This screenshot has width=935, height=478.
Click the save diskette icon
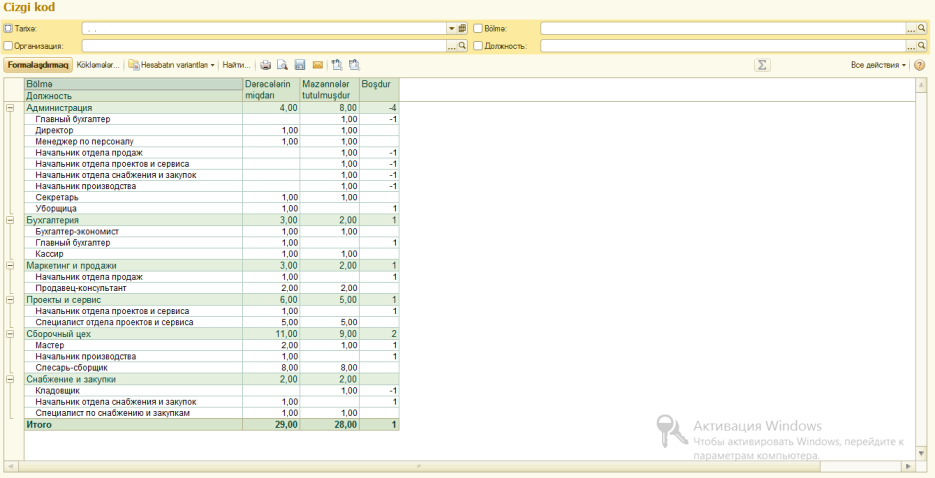click(x=299, y=65)
